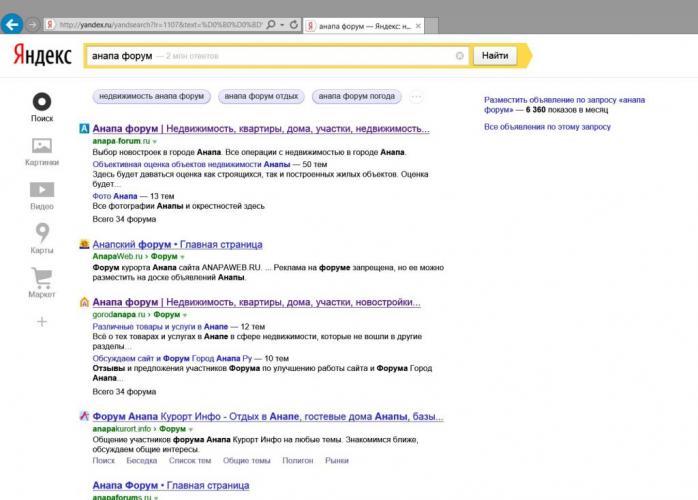Click 'Всего 34 форума' under anapa-forum.ru result
698x500 pixels.
124,219
